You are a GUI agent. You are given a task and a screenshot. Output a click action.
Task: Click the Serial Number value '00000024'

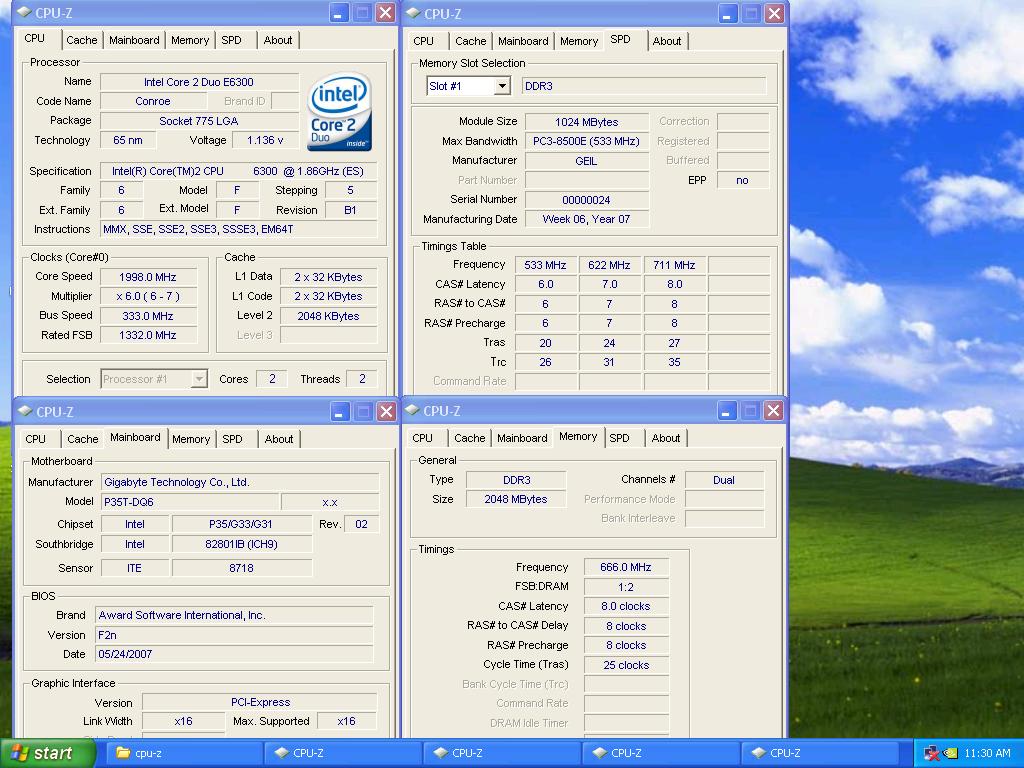(x=586, y=200)
